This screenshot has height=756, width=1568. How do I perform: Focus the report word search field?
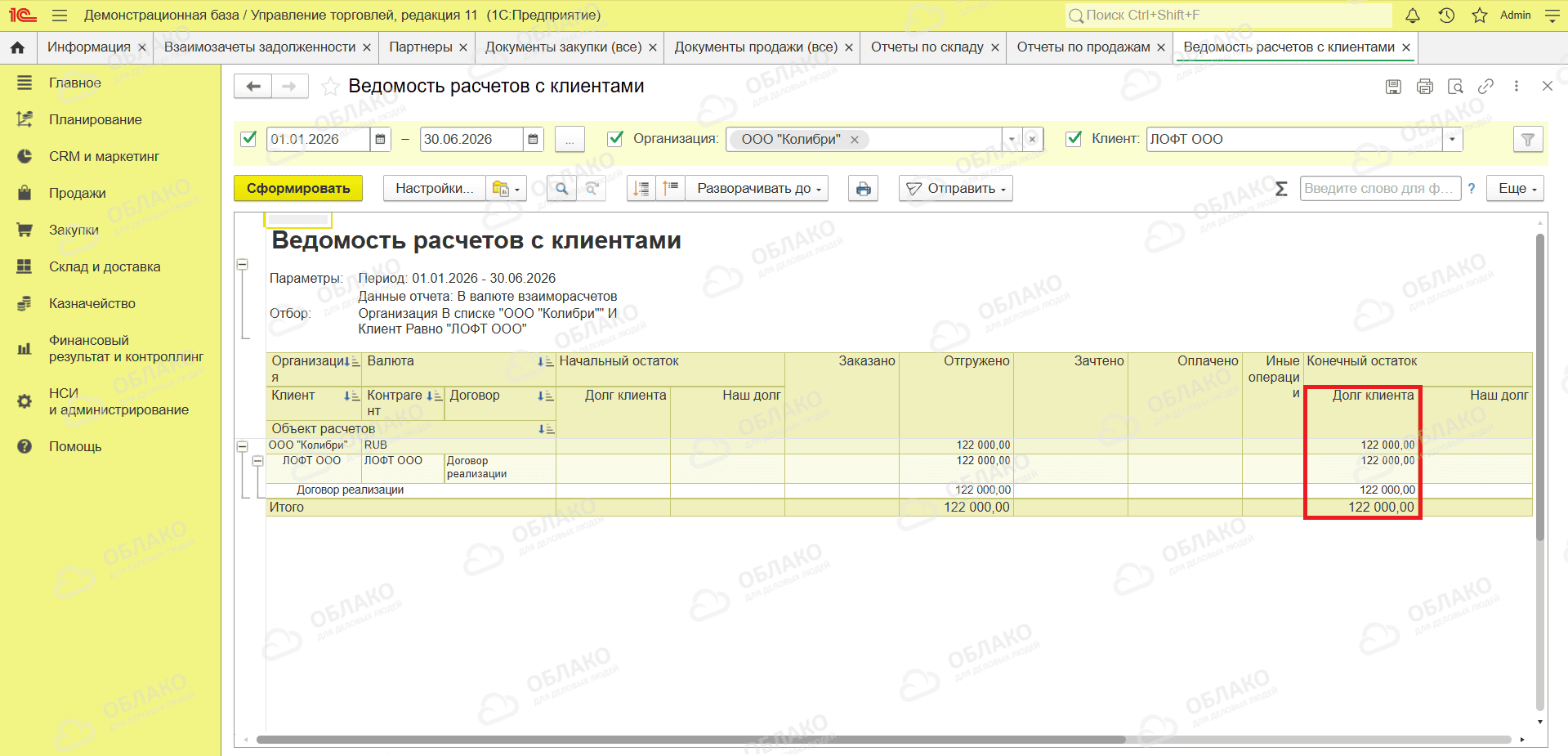[1380, 189]
